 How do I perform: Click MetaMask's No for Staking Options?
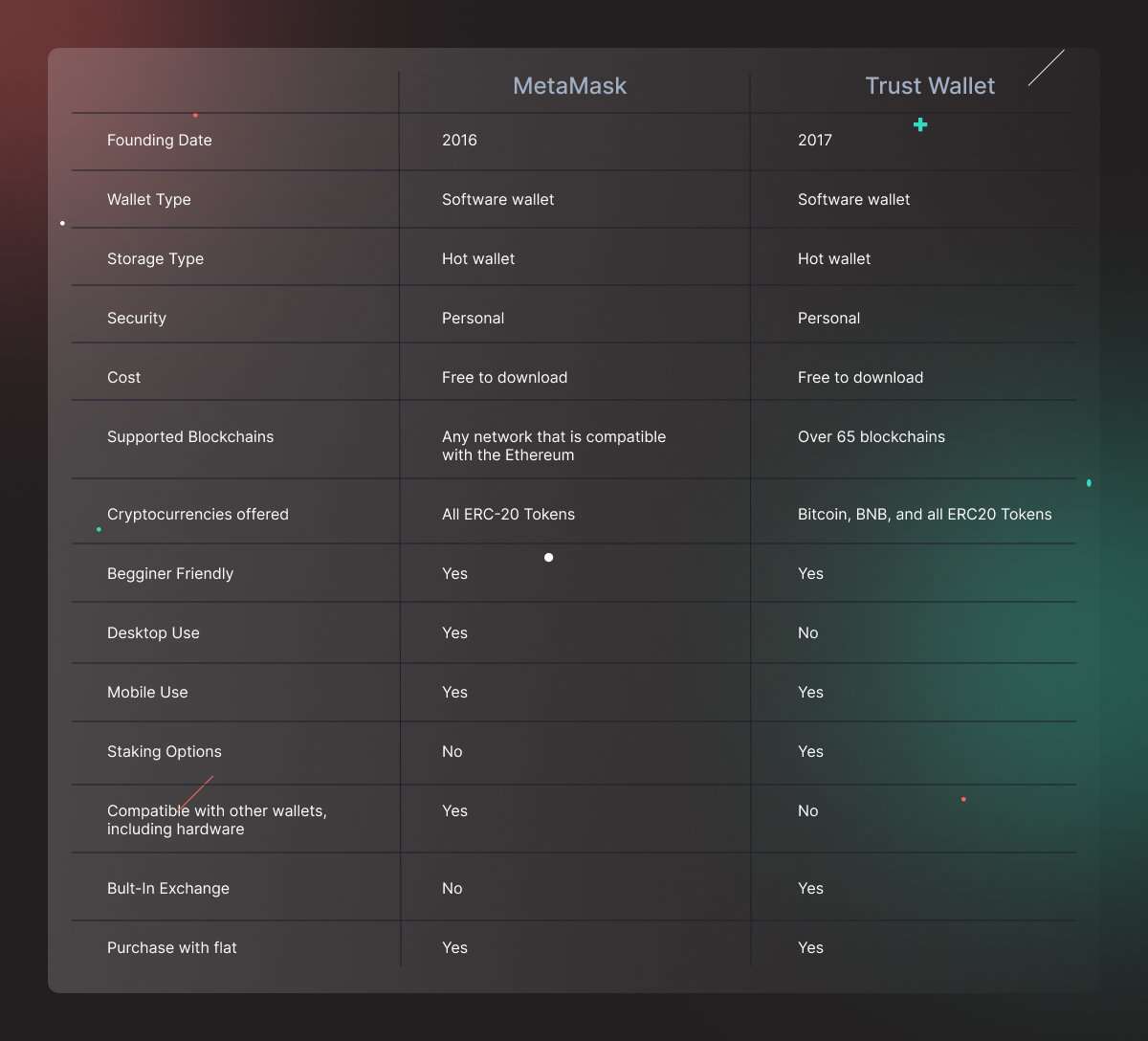[453, 751]
